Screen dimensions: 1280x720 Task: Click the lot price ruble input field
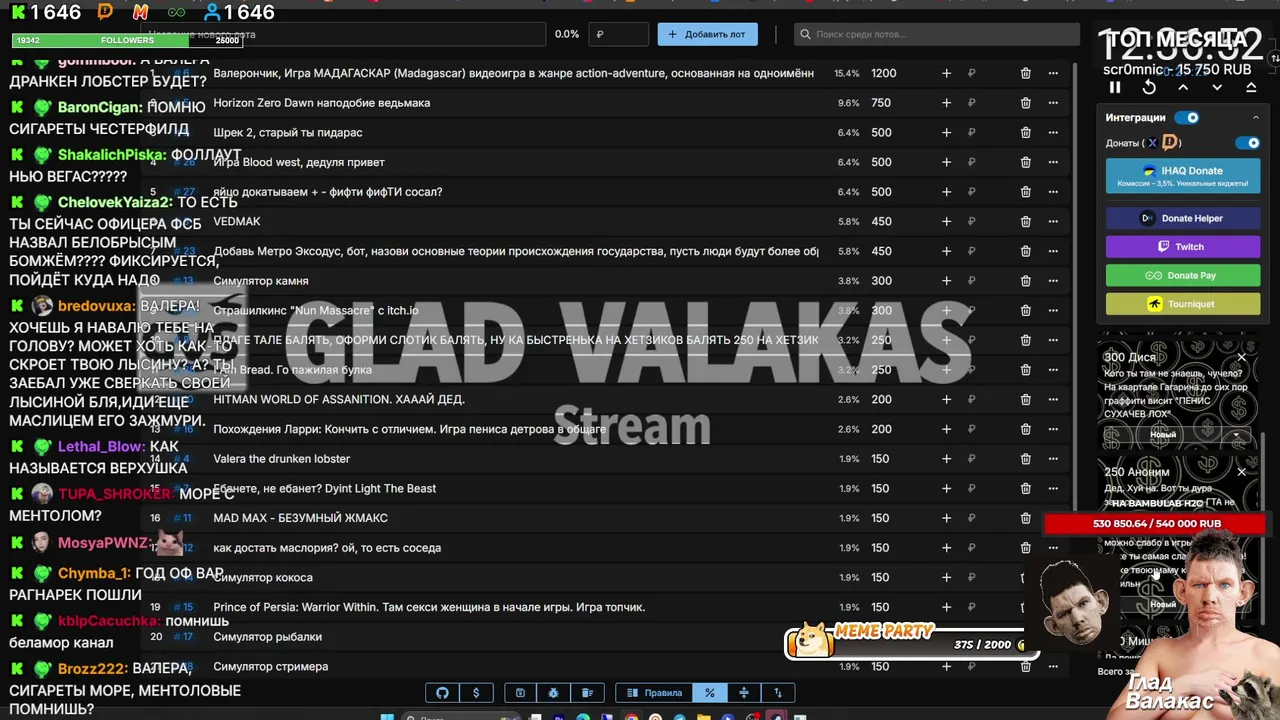(x=619, y=34)
